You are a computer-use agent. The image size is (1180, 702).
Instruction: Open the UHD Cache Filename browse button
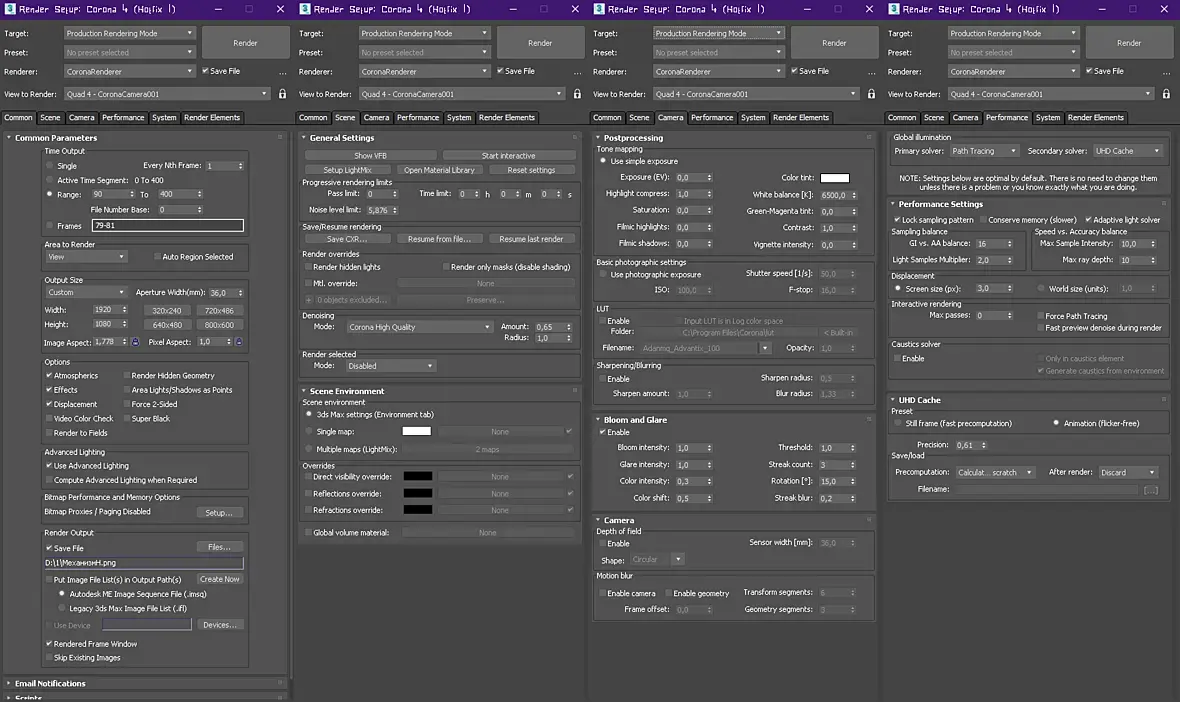(1151, 490)
